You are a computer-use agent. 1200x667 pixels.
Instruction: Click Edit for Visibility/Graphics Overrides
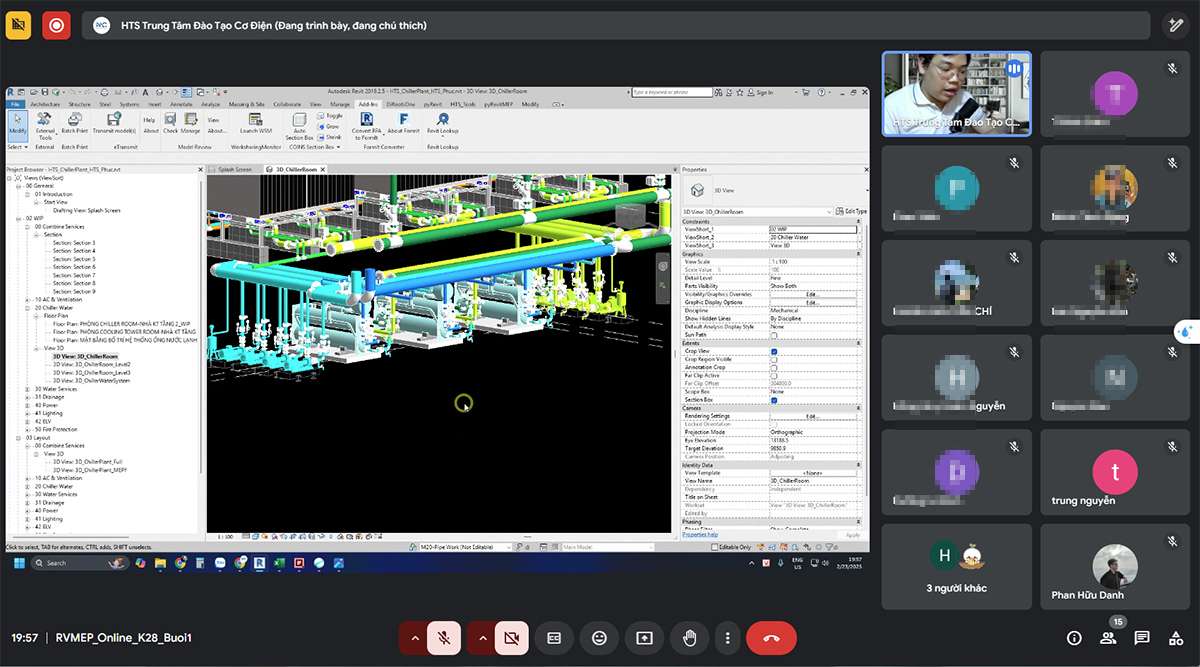[812, 295]
